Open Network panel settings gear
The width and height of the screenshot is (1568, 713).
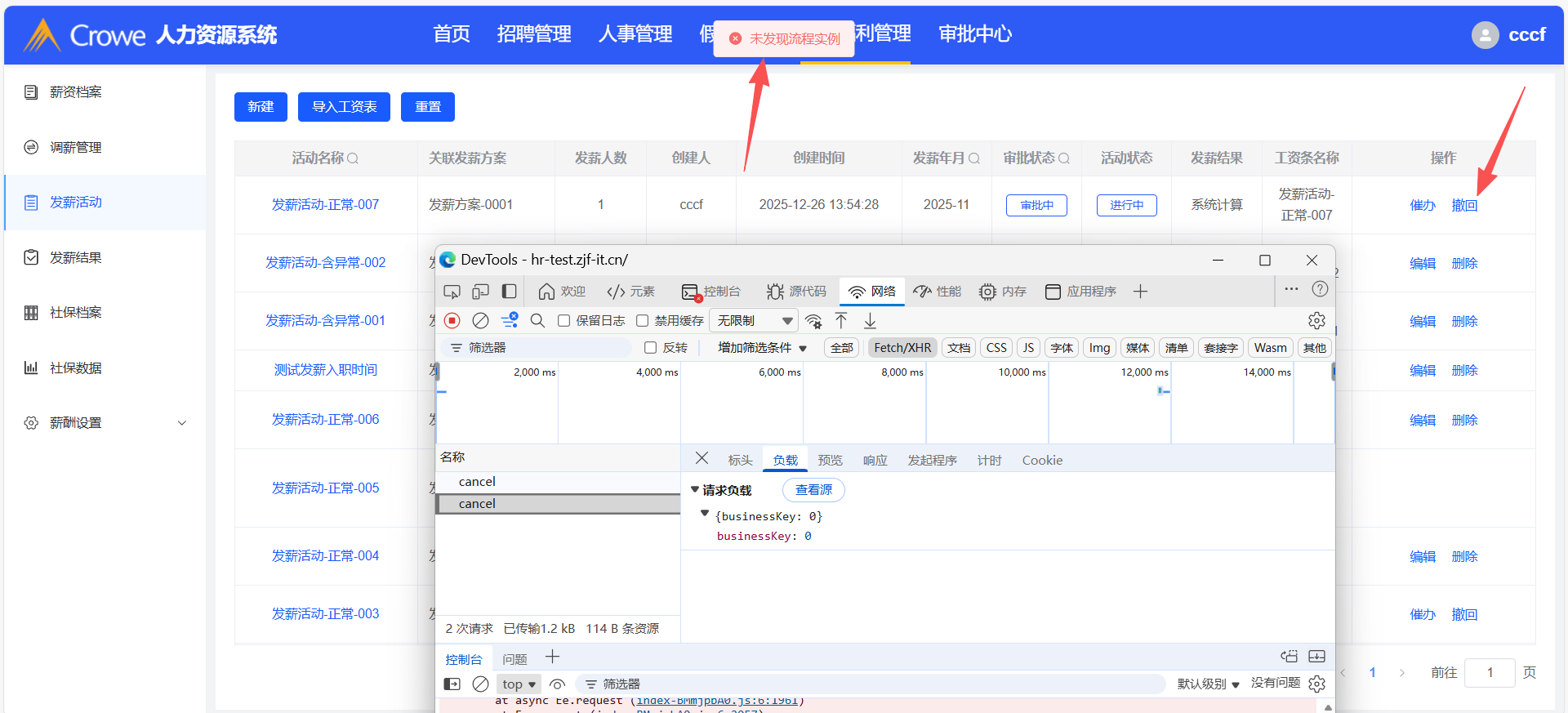click(x=1316, y=320)
